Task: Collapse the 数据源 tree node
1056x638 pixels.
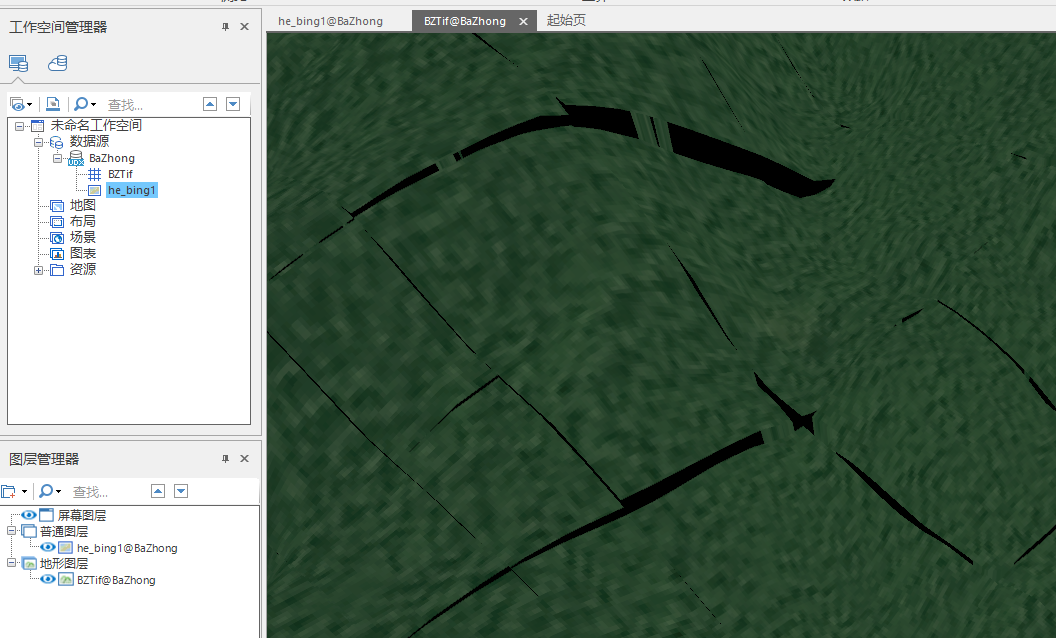Action: pyautogui.click(x=38, y=142)
